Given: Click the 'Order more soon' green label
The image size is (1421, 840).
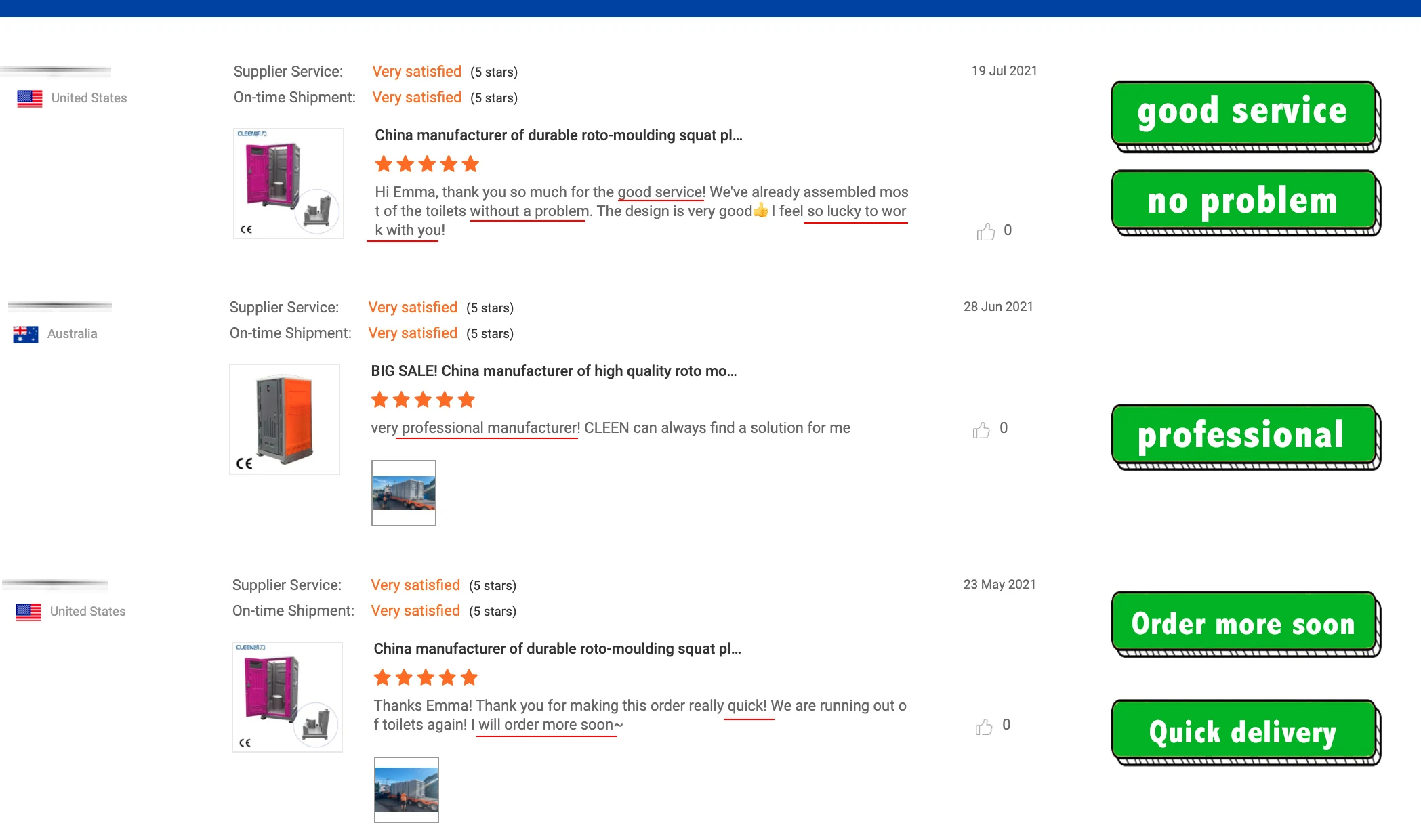Looking at the screenshot, I should point(1243,623).
